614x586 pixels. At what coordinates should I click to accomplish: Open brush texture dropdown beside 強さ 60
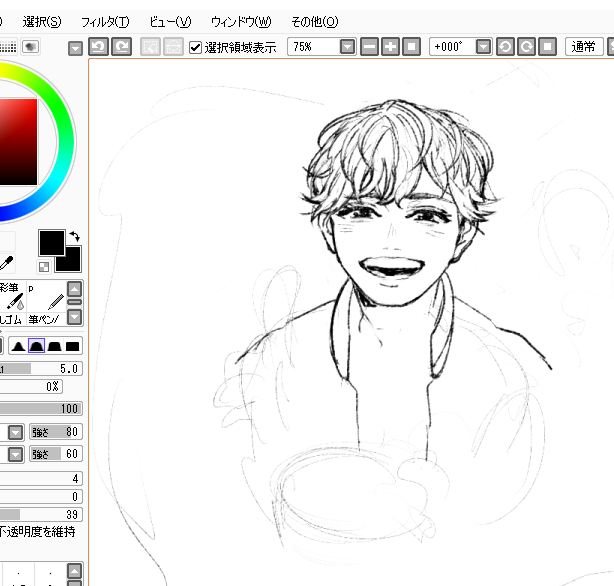(16, 454)
